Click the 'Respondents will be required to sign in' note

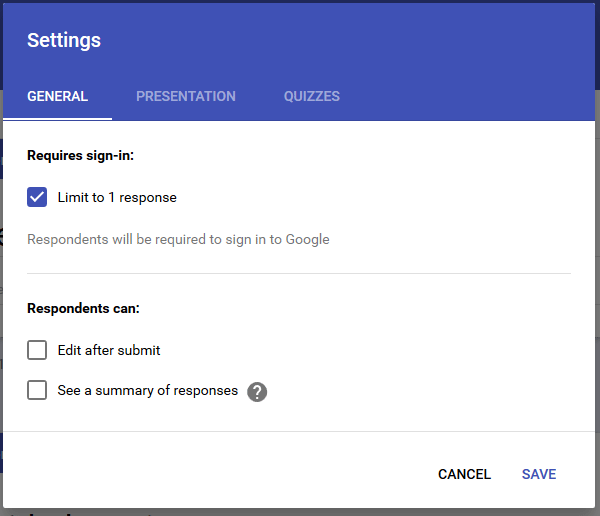click(x=178, y=240)
